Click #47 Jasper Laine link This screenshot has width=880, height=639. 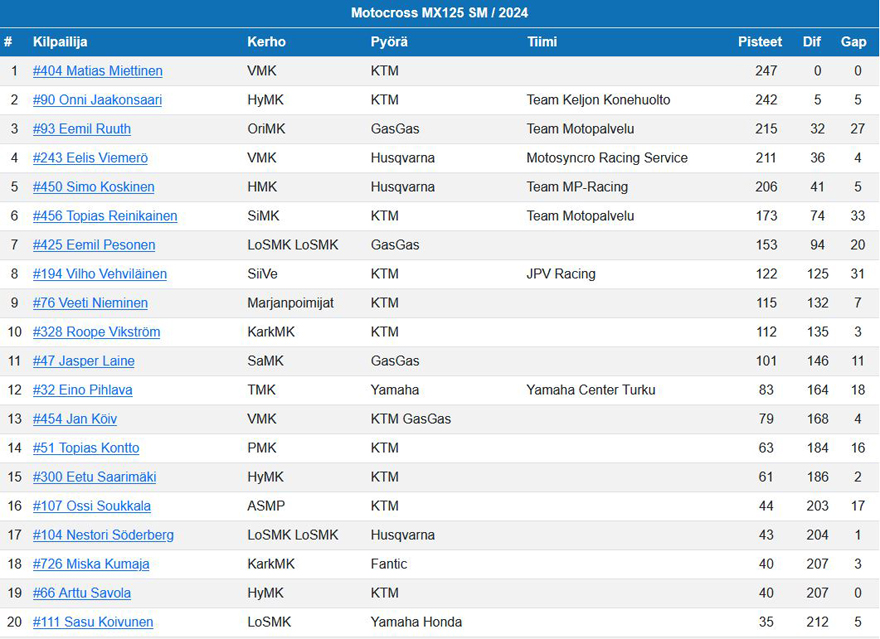click(x=84, y=361)
